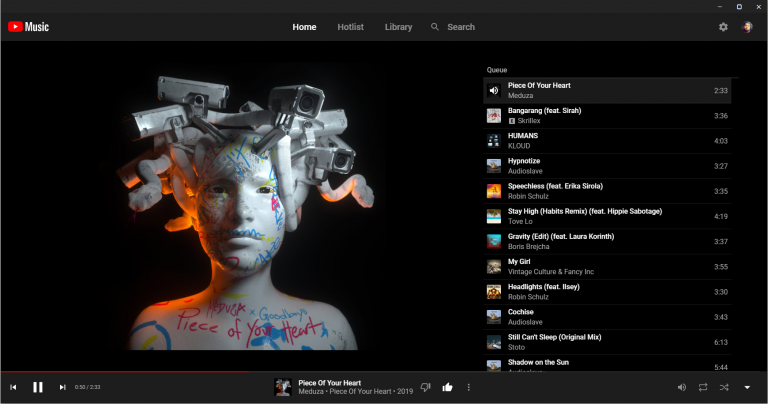This screenshot has height=404, width=768.
Task: Seek on the red song progress bar
Action: click(x=384, y=372)
